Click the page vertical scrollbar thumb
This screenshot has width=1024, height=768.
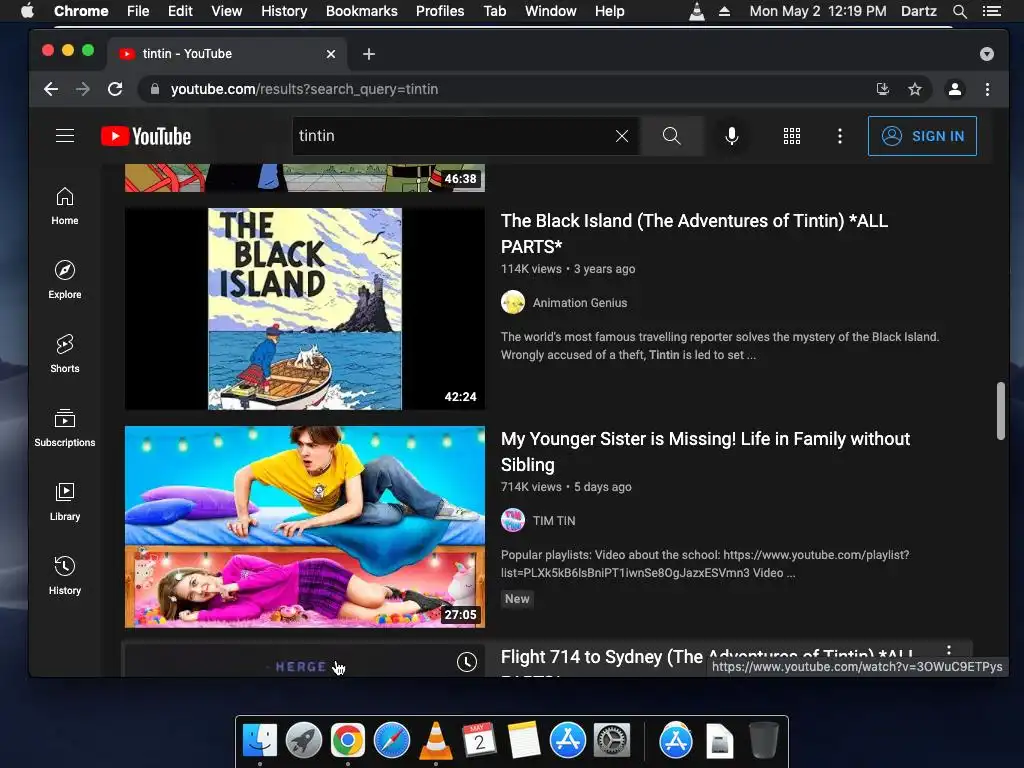1000,411
